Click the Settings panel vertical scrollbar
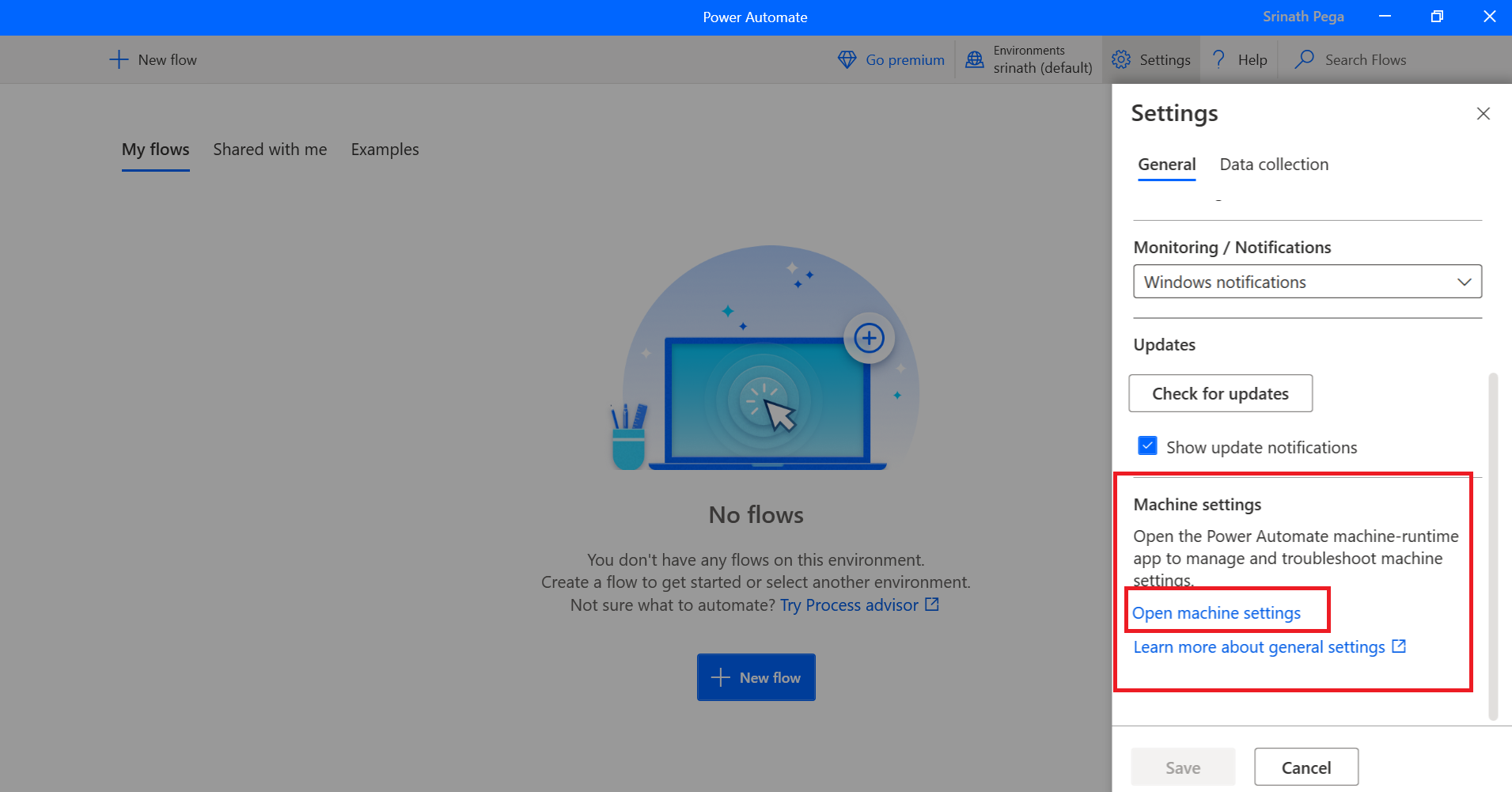Screen dimensions: 1512x792 click(x=1493, y=546)
